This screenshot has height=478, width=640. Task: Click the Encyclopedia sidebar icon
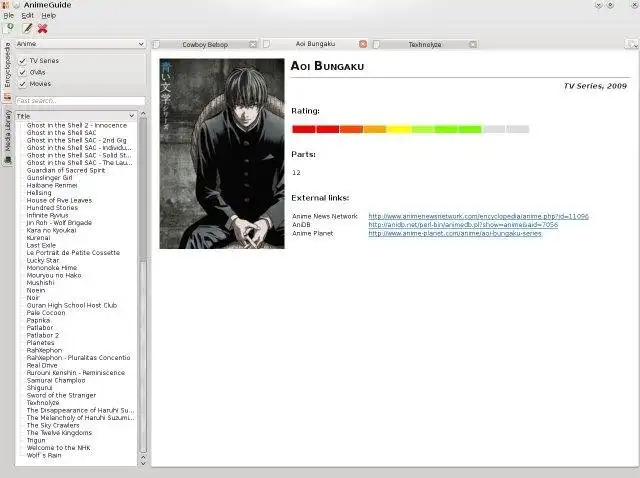[7, 97]
